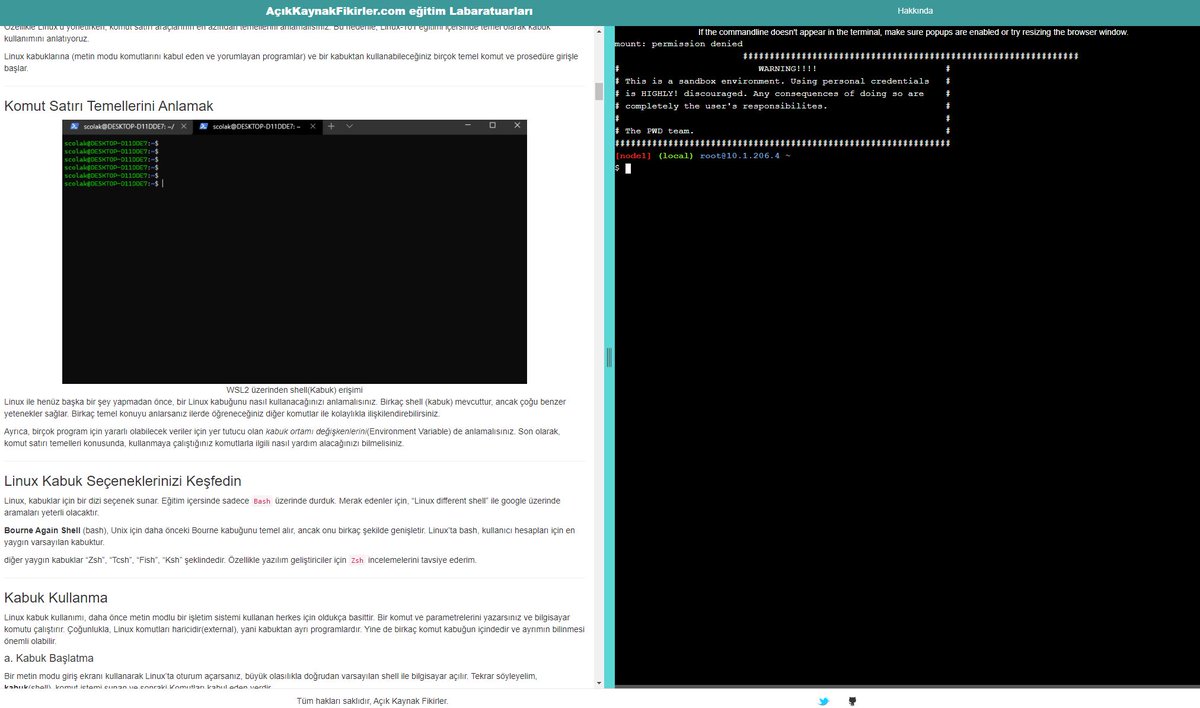Click the italic "kabuk ortamı değişkenlerin" text
1200x708 pixels.
(x=315, y=431)
